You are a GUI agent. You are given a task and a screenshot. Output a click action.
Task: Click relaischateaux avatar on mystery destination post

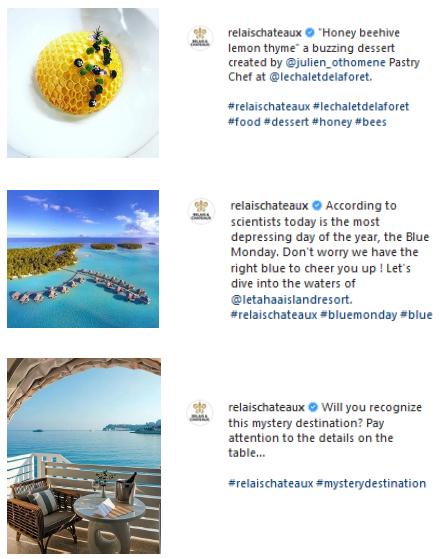200,413
